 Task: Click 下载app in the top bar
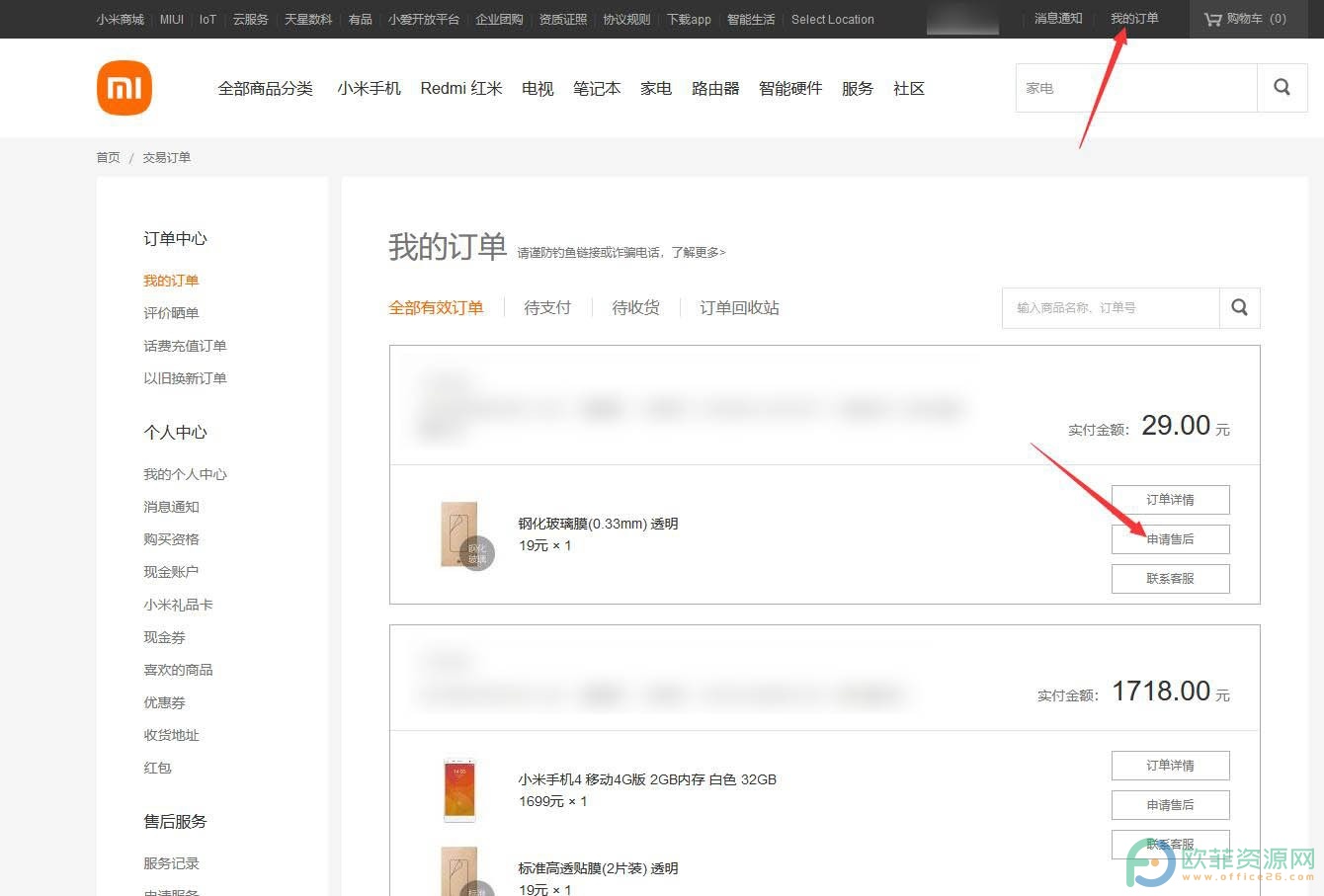click(x=689, y=20)
